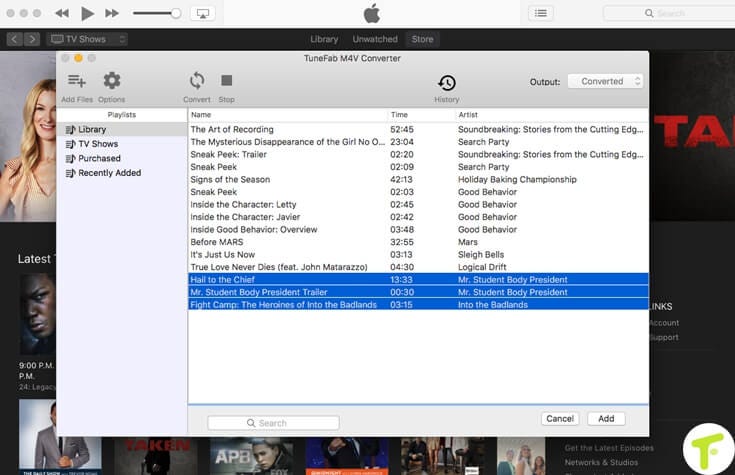
Task: Switch to the Store tab
Action: pos(422,39)
